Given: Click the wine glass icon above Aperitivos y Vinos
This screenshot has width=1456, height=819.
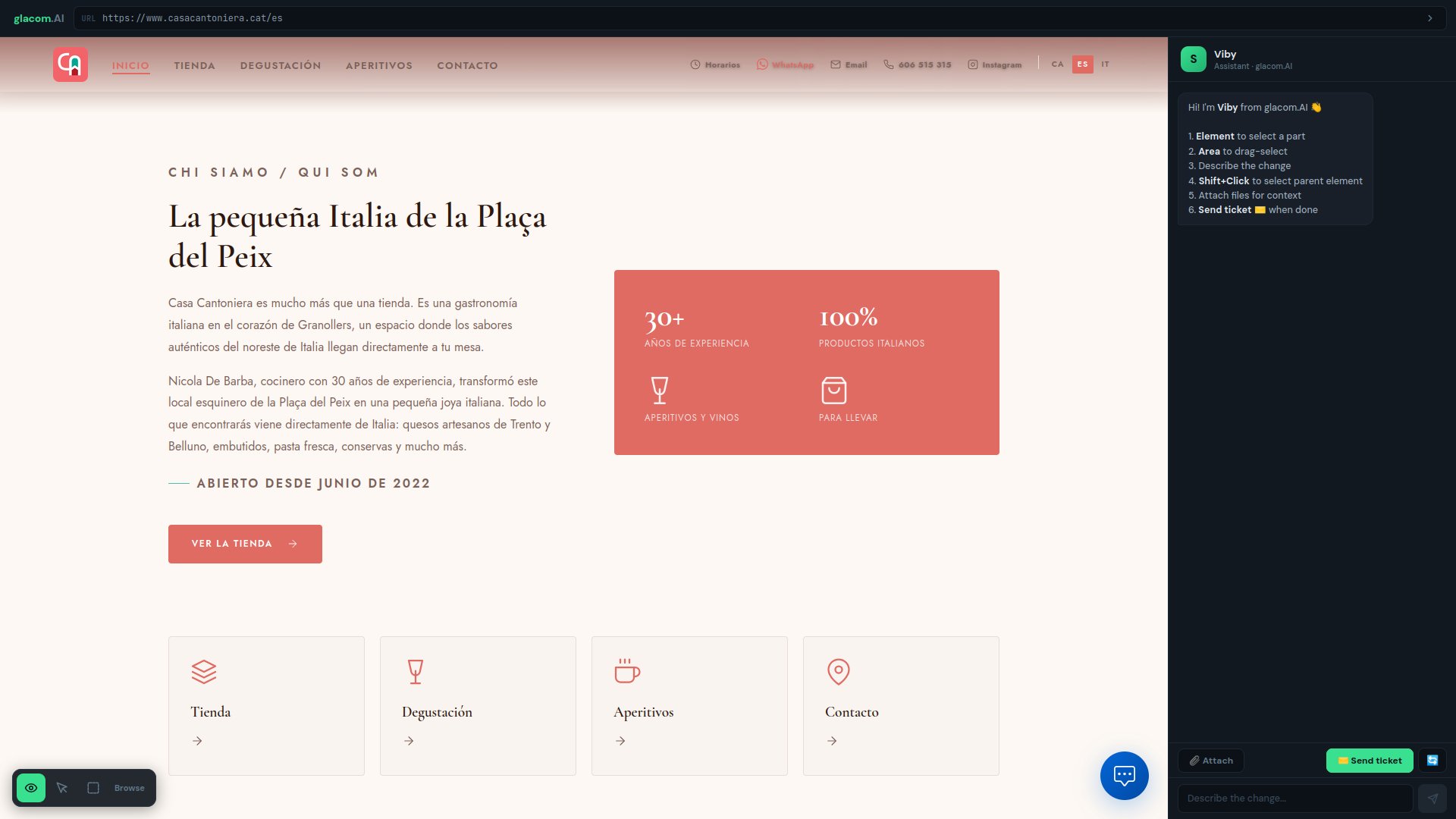Looking at the screenshot, I should click(x=660, y=391).
